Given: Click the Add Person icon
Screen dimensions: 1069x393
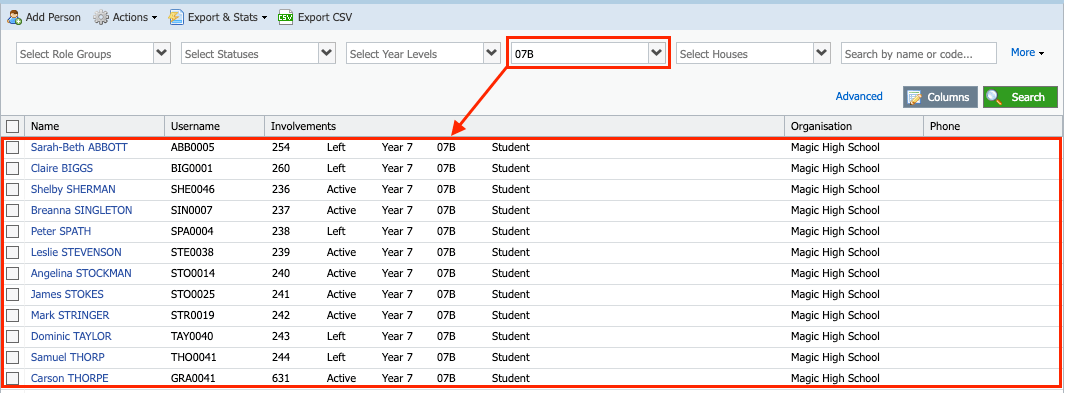Looking at the screenshot, I should (14, 17).
